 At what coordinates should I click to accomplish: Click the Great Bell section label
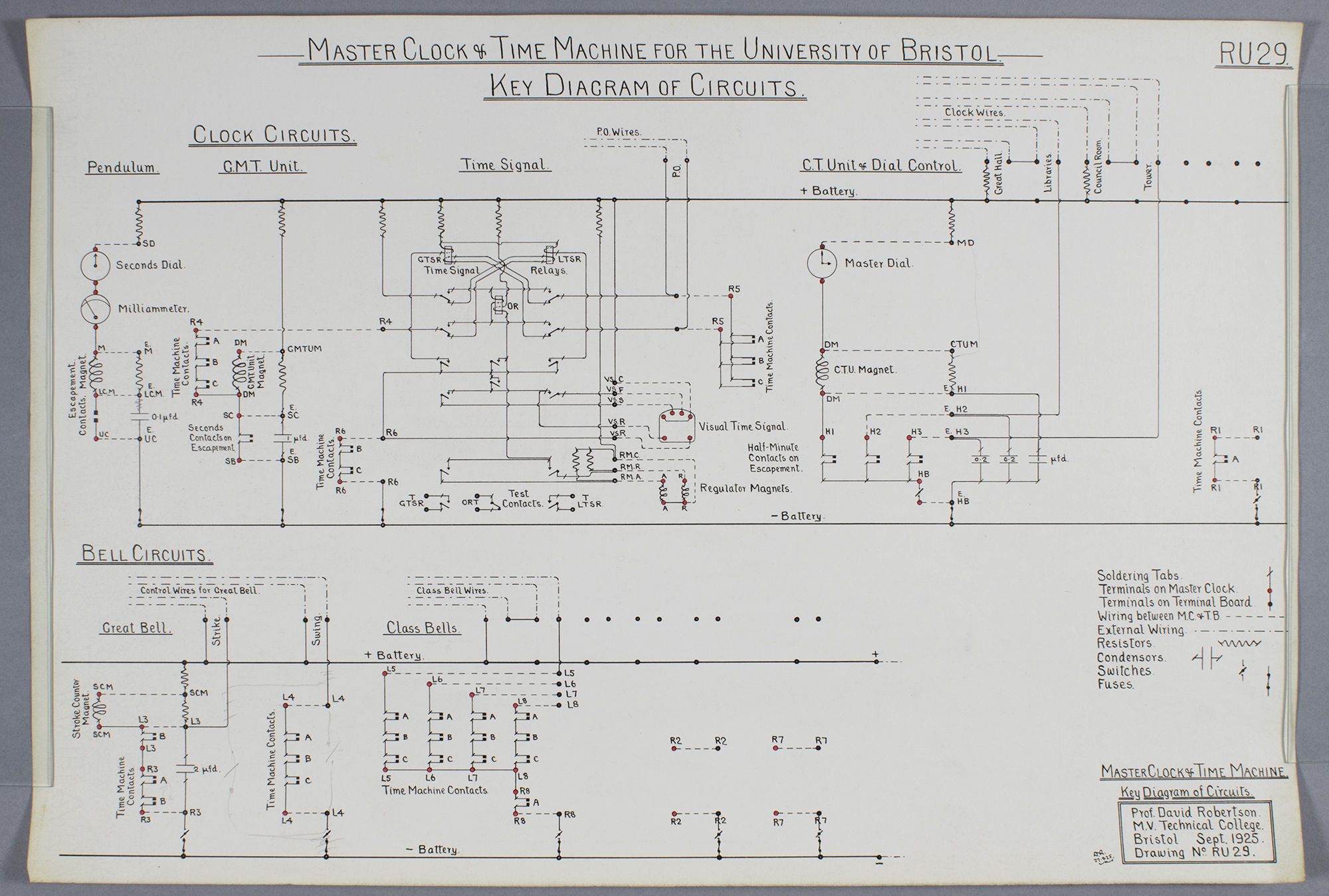pos(136,628)
